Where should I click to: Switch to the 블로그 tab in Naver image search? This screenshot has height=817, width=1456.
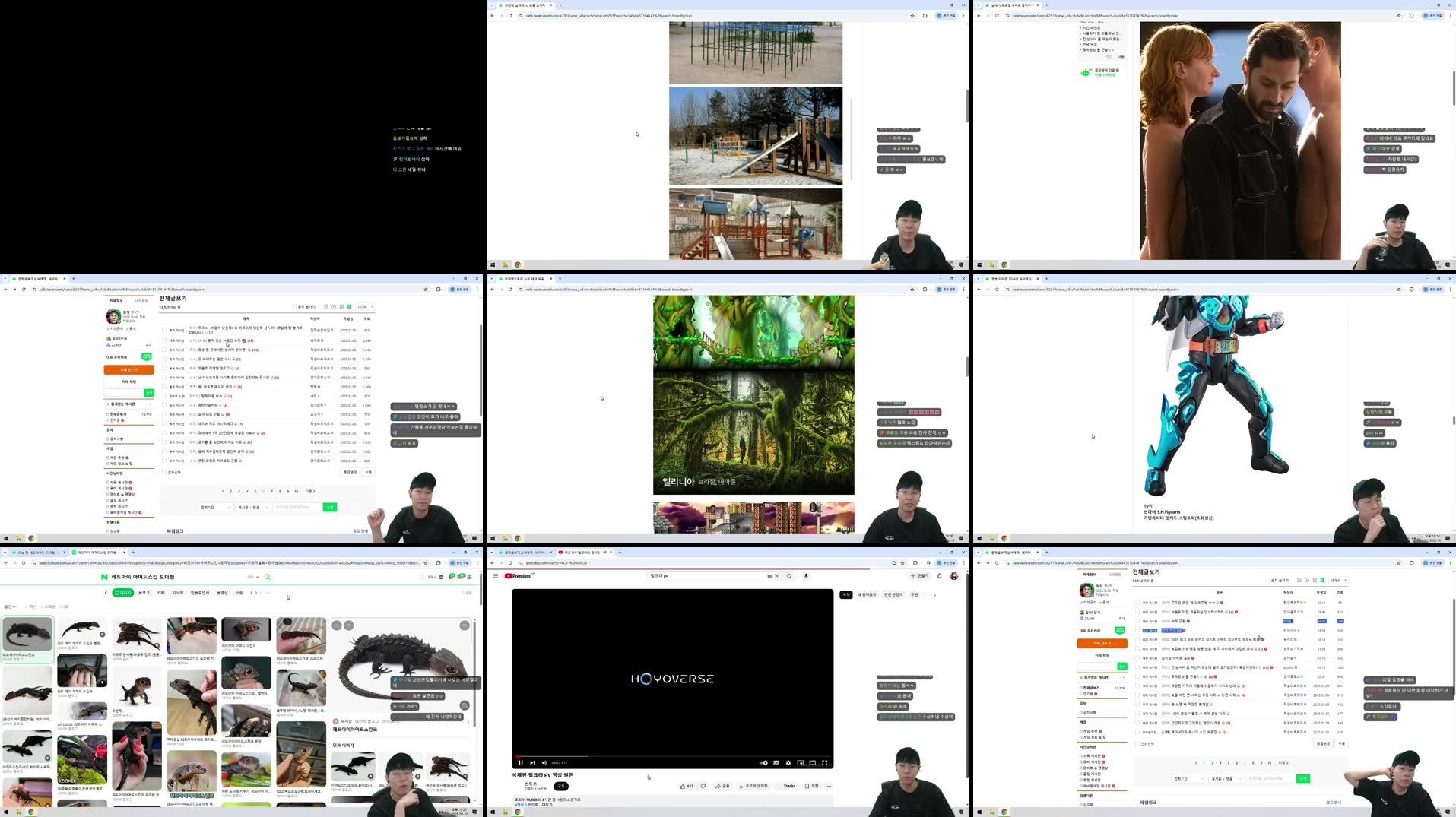(144, 593)
